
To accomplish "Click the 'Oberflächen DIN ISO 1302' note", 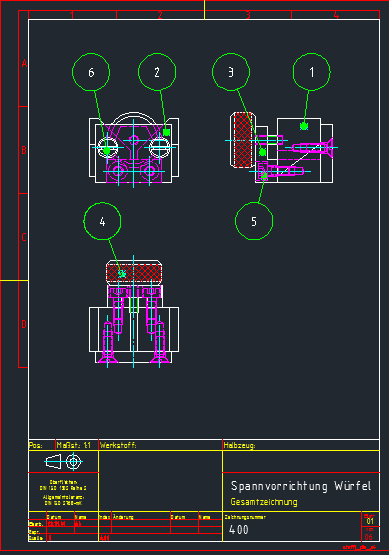I will click(63, 485).
